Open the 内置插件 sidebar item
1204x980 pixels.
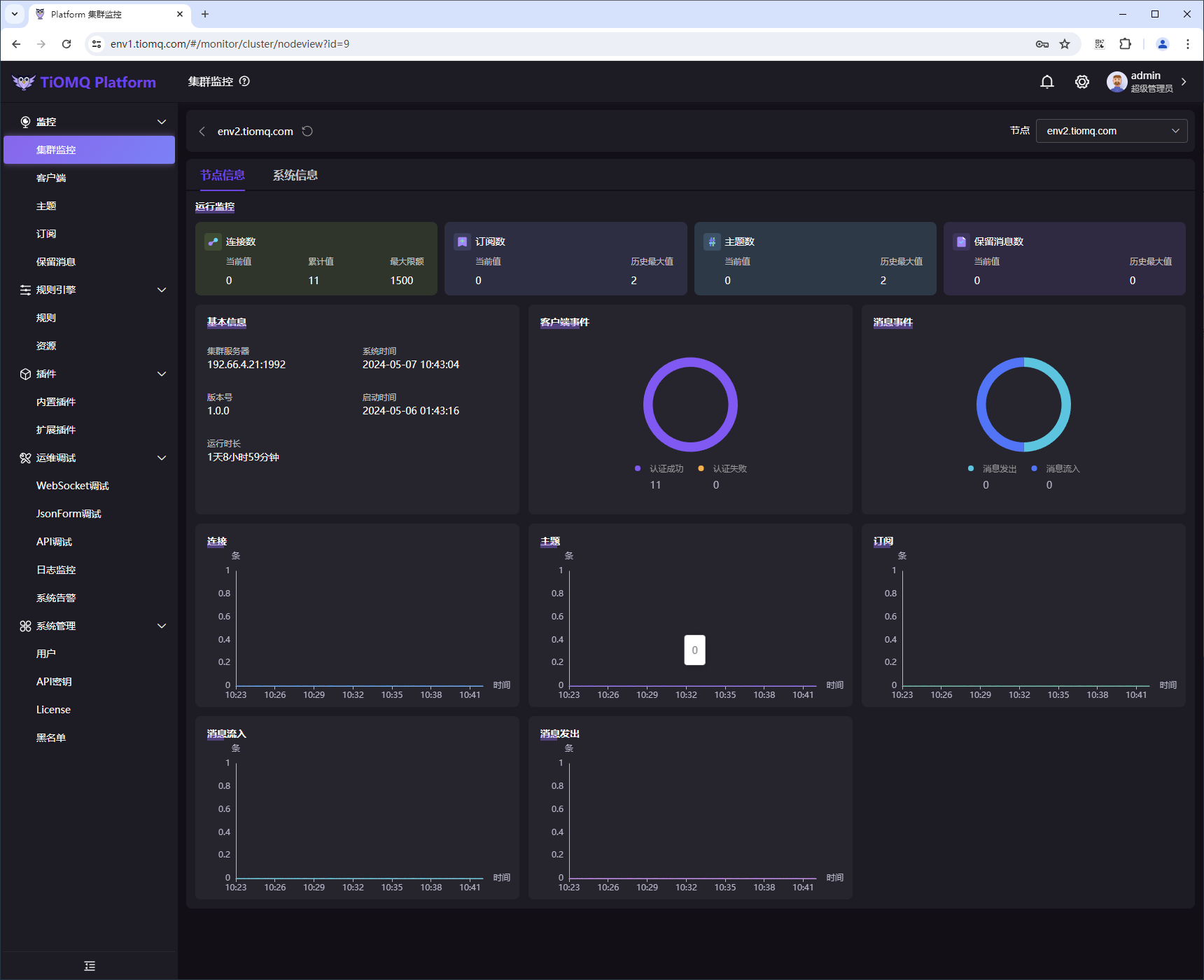point(90,402)
